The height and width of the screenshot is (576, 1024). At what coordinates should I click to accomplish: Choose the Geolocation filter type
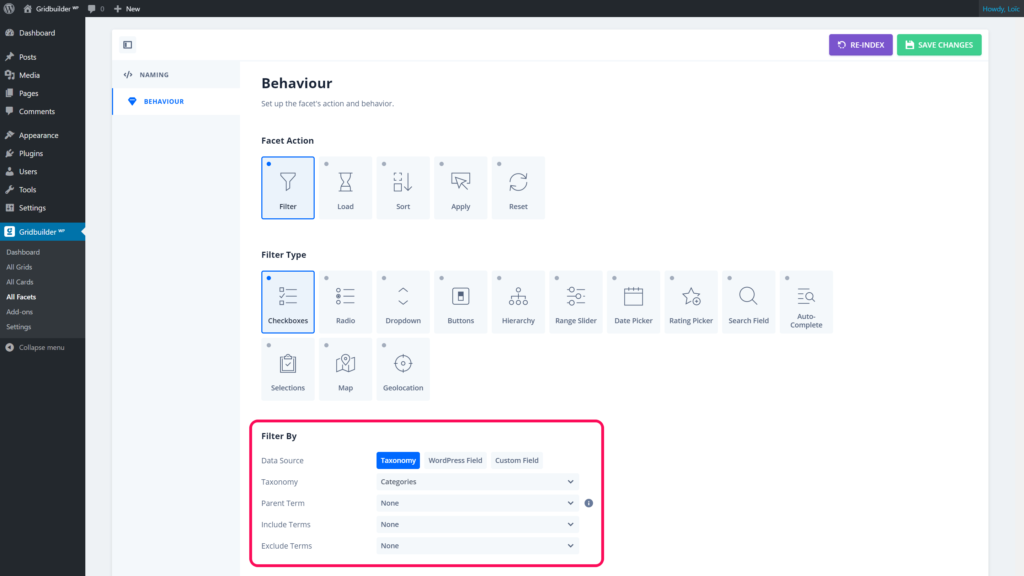pyautogui.click(x=403, y=369)
